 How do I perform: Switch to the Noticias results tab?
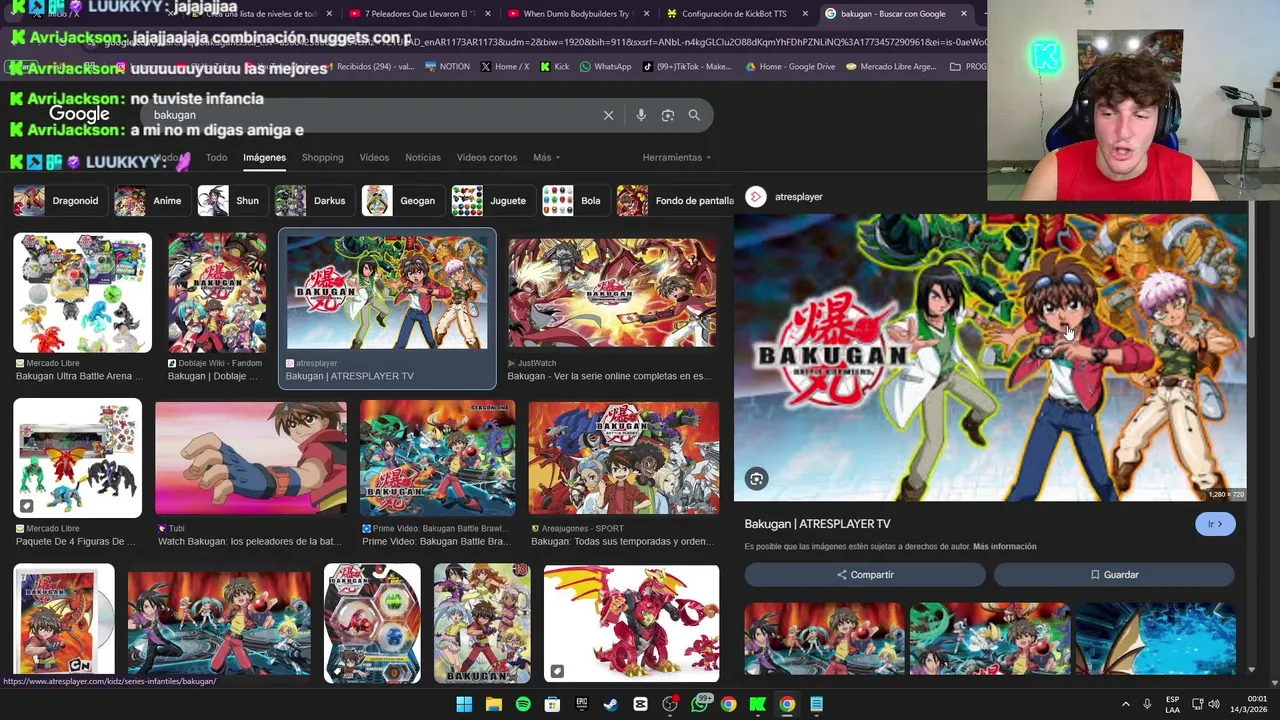pos(423,158)
